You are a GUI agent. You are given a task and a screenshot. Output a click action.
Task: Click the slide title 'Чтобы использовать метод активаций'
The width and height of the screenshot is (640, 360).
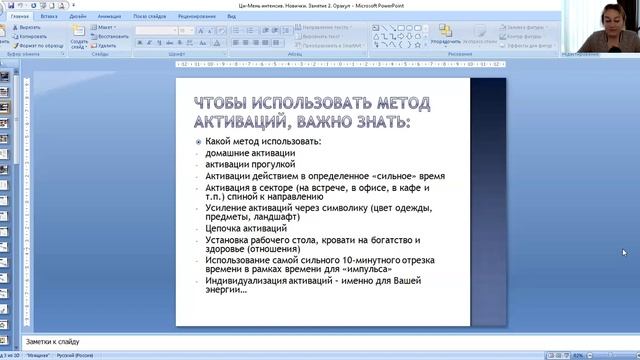(312, 112)
